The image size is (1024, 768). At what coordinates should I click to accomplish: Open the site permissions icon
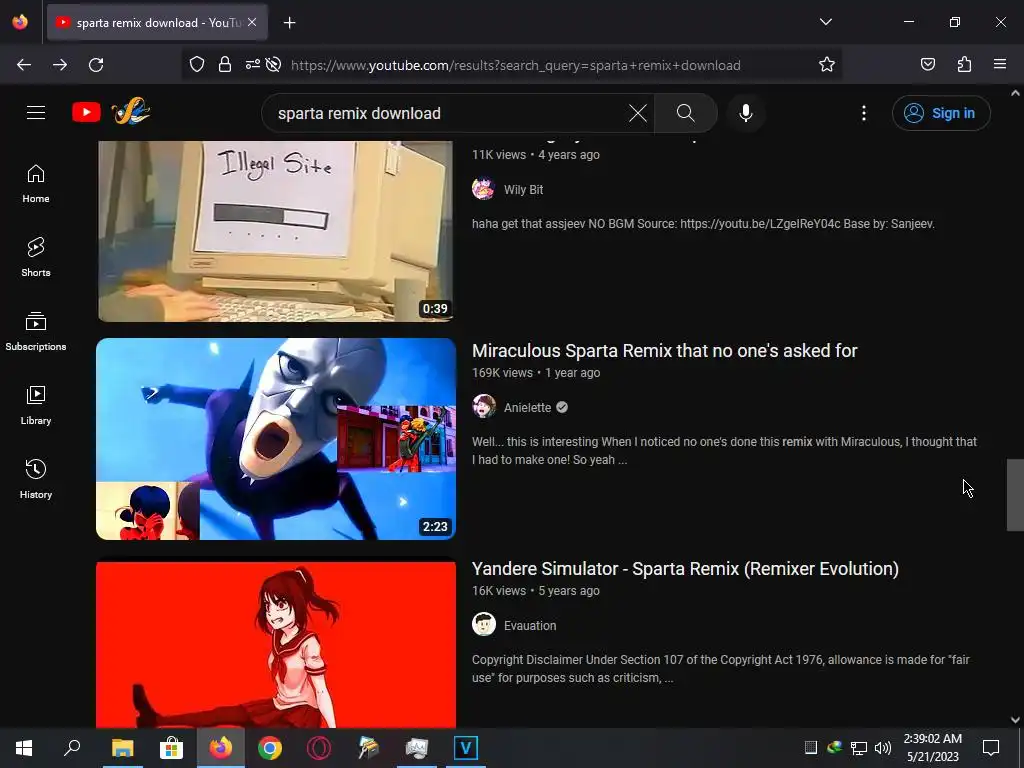[252, 65]
